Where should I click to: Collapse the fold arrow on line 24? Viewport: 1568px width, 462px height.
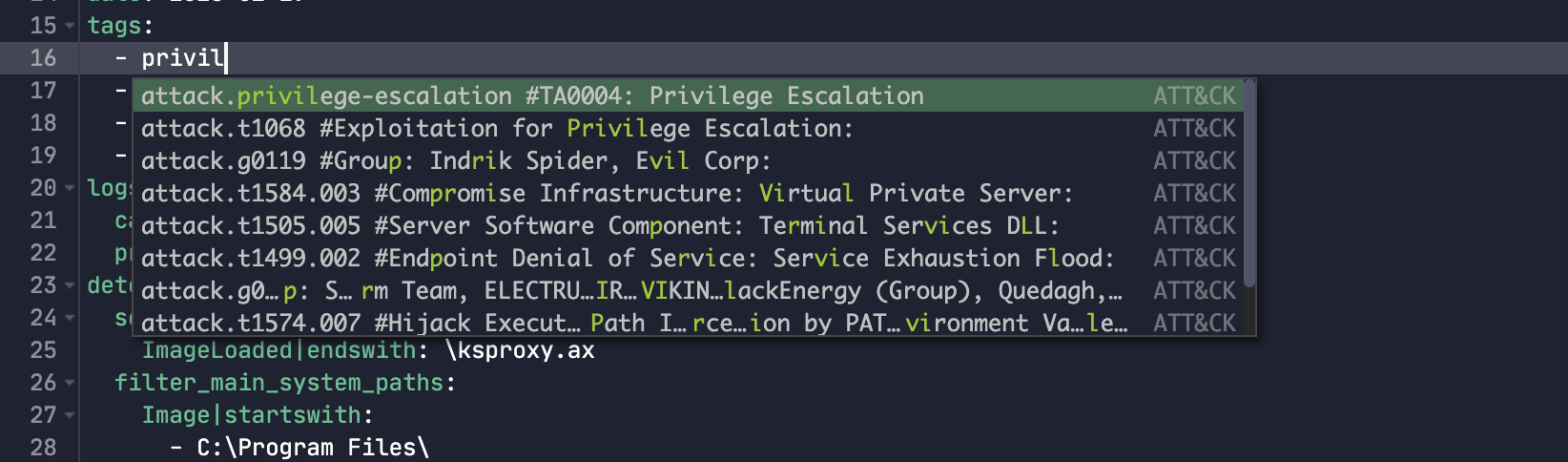click(x=70, y=318)
